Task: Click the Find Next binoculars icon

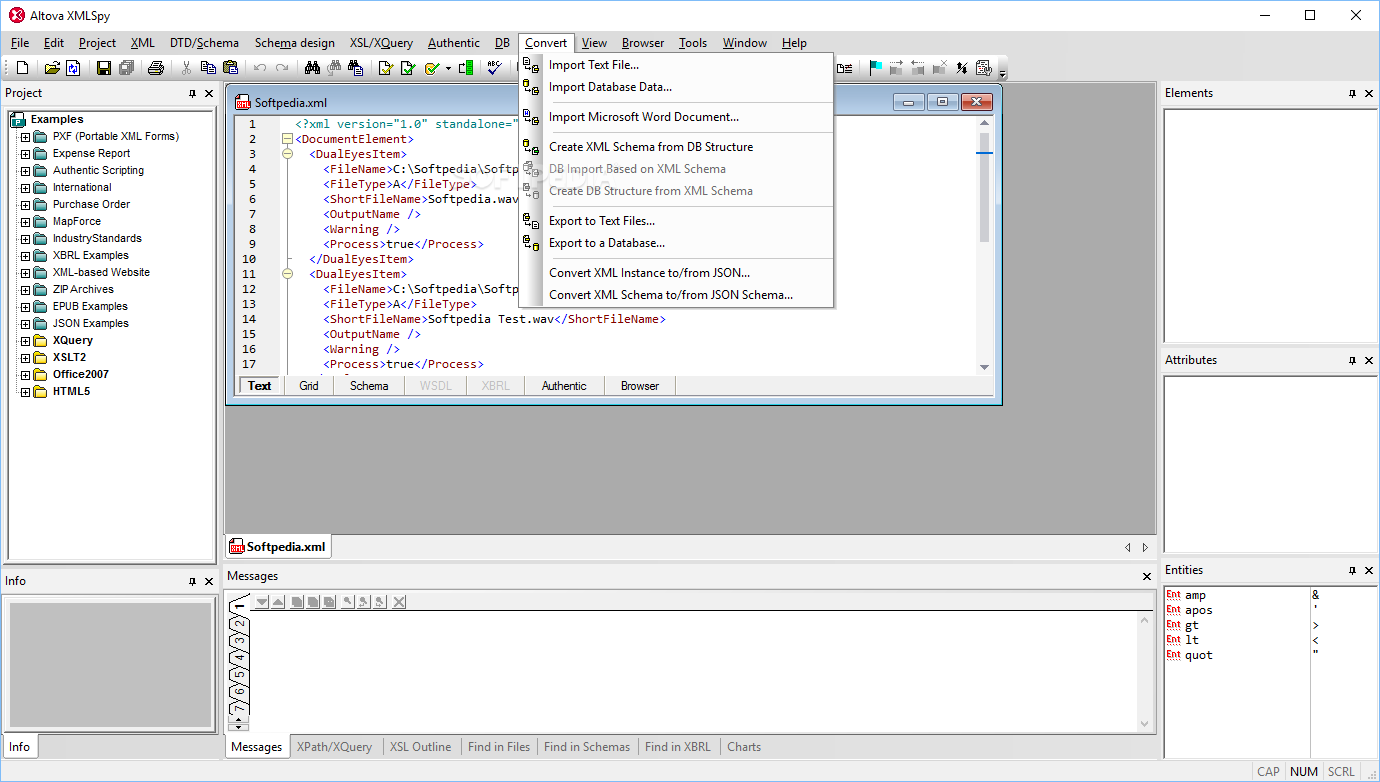Action: click(333, 68)
